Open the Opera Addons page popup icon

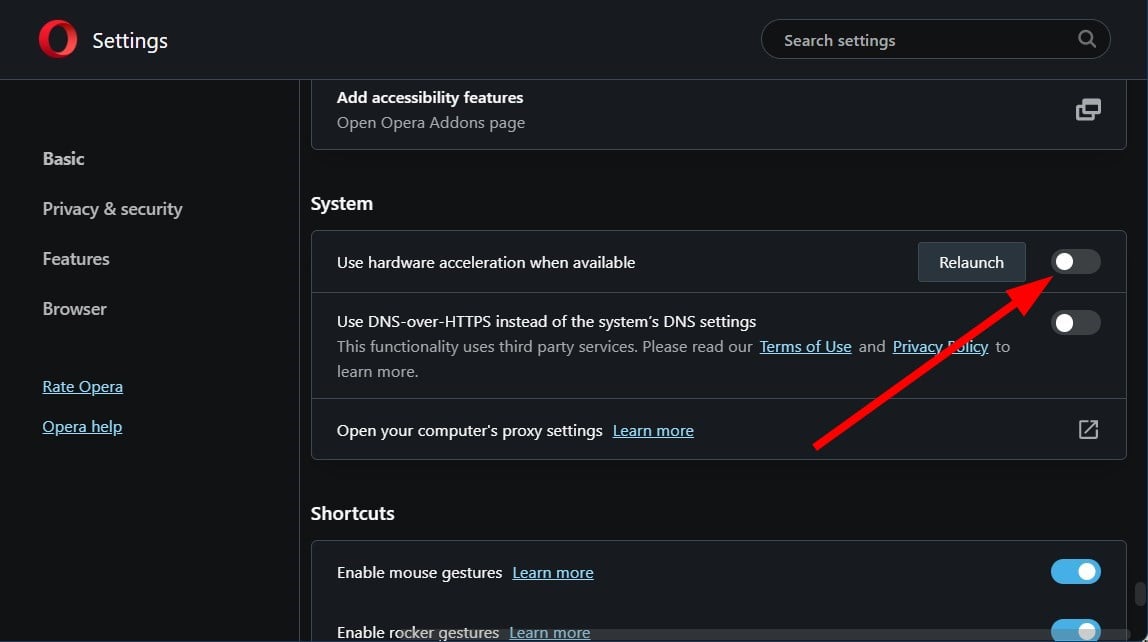1088,110
